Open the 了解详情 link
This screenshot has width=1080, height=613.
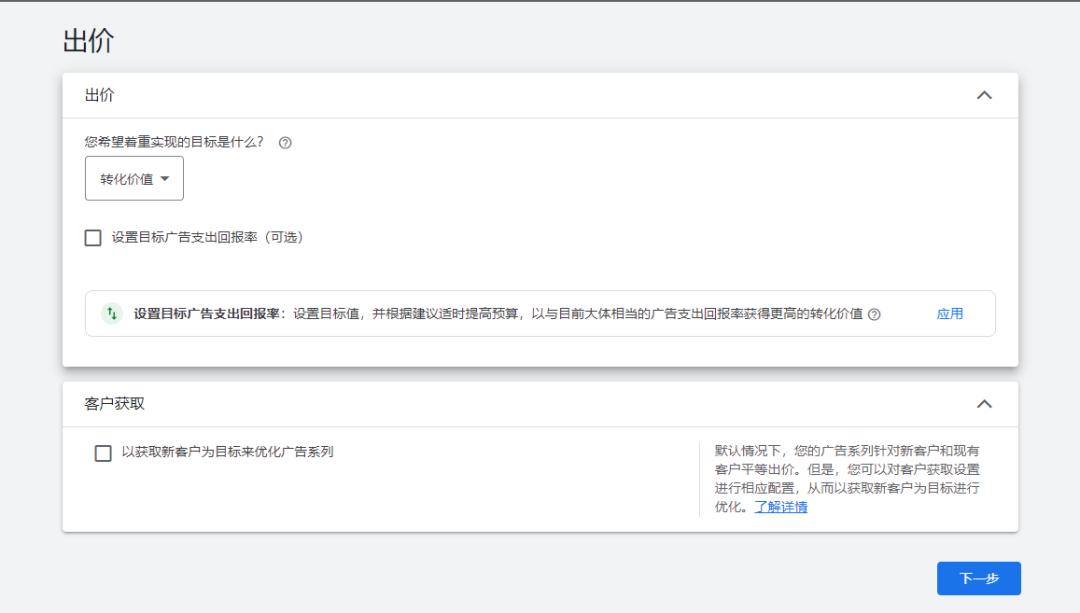(x=781, y=507)
